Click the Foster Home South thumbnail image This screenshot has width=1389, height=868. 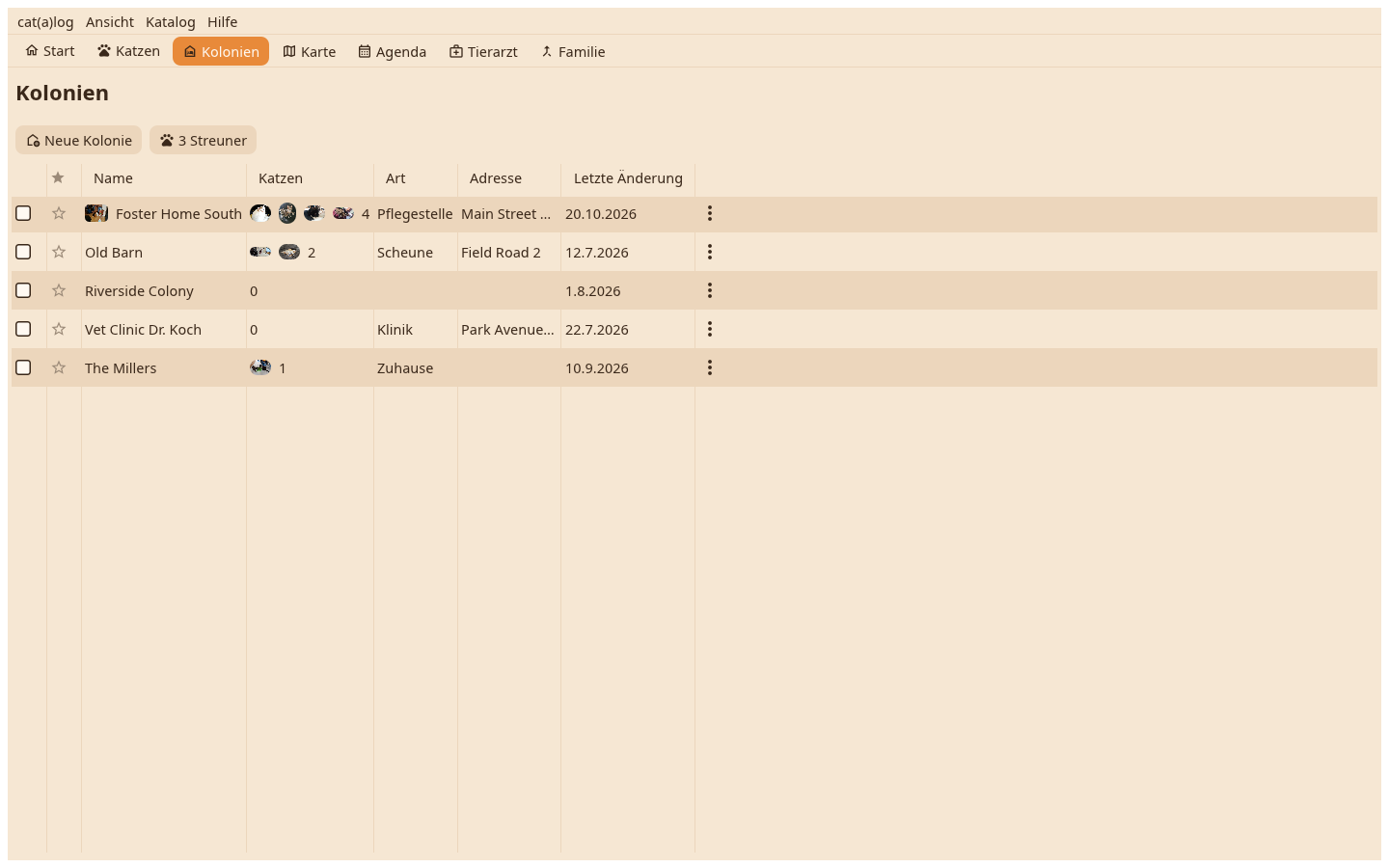point(96,213)
